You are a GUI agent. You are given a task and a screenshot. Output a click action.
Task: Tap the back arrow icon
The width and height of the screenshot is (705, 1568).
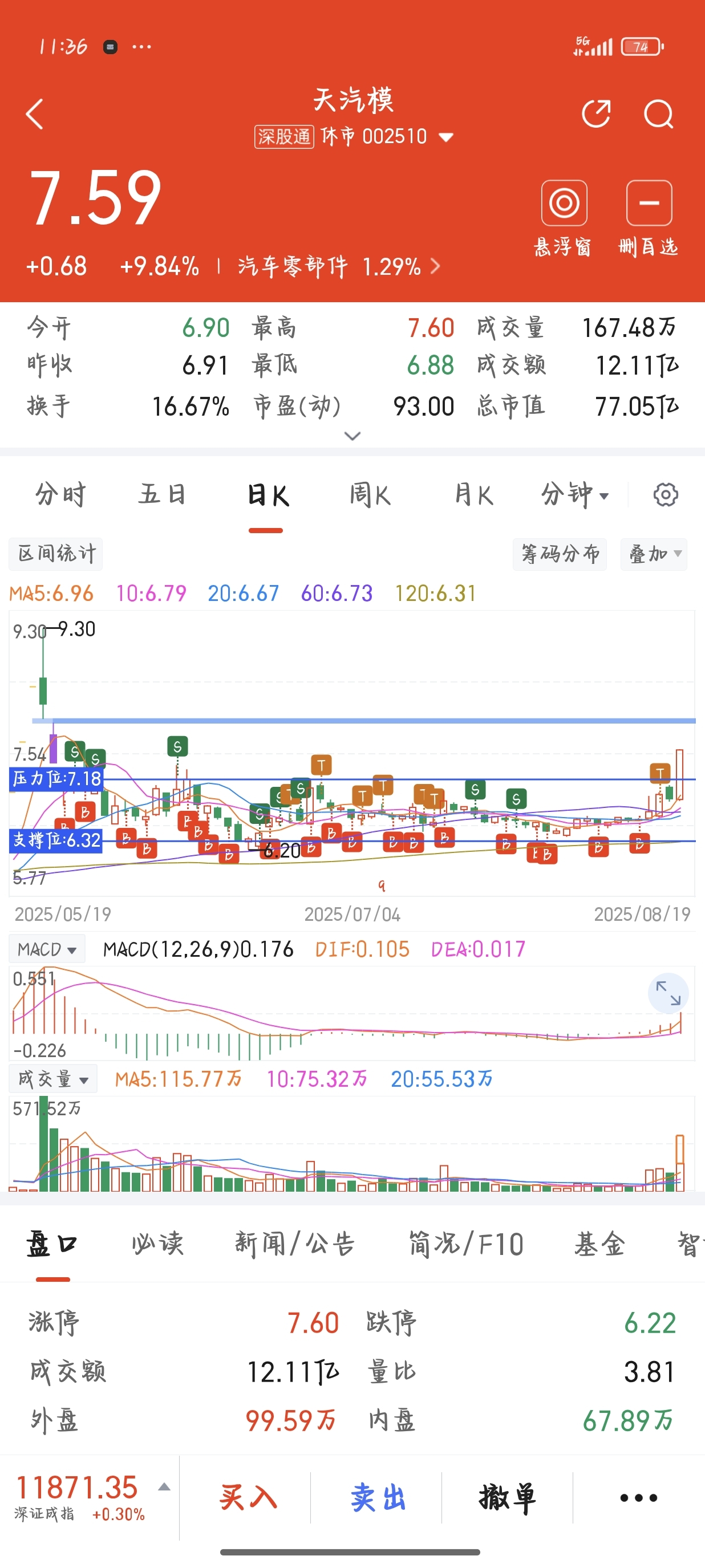click(35, 114)
